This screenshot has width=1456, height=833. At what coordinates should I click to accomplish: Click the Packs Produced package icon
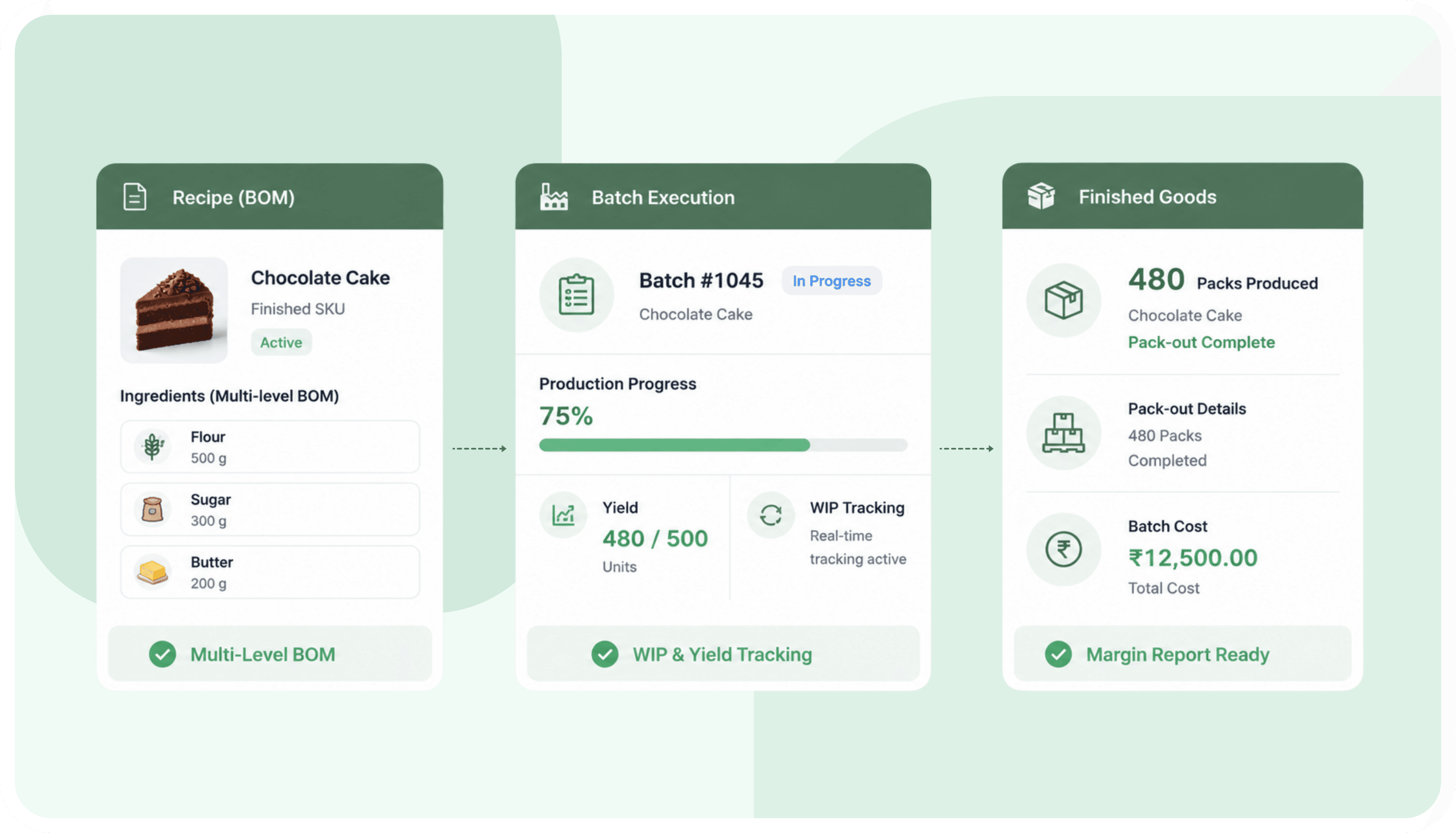pyautogui.click(x=1063, y=300)
